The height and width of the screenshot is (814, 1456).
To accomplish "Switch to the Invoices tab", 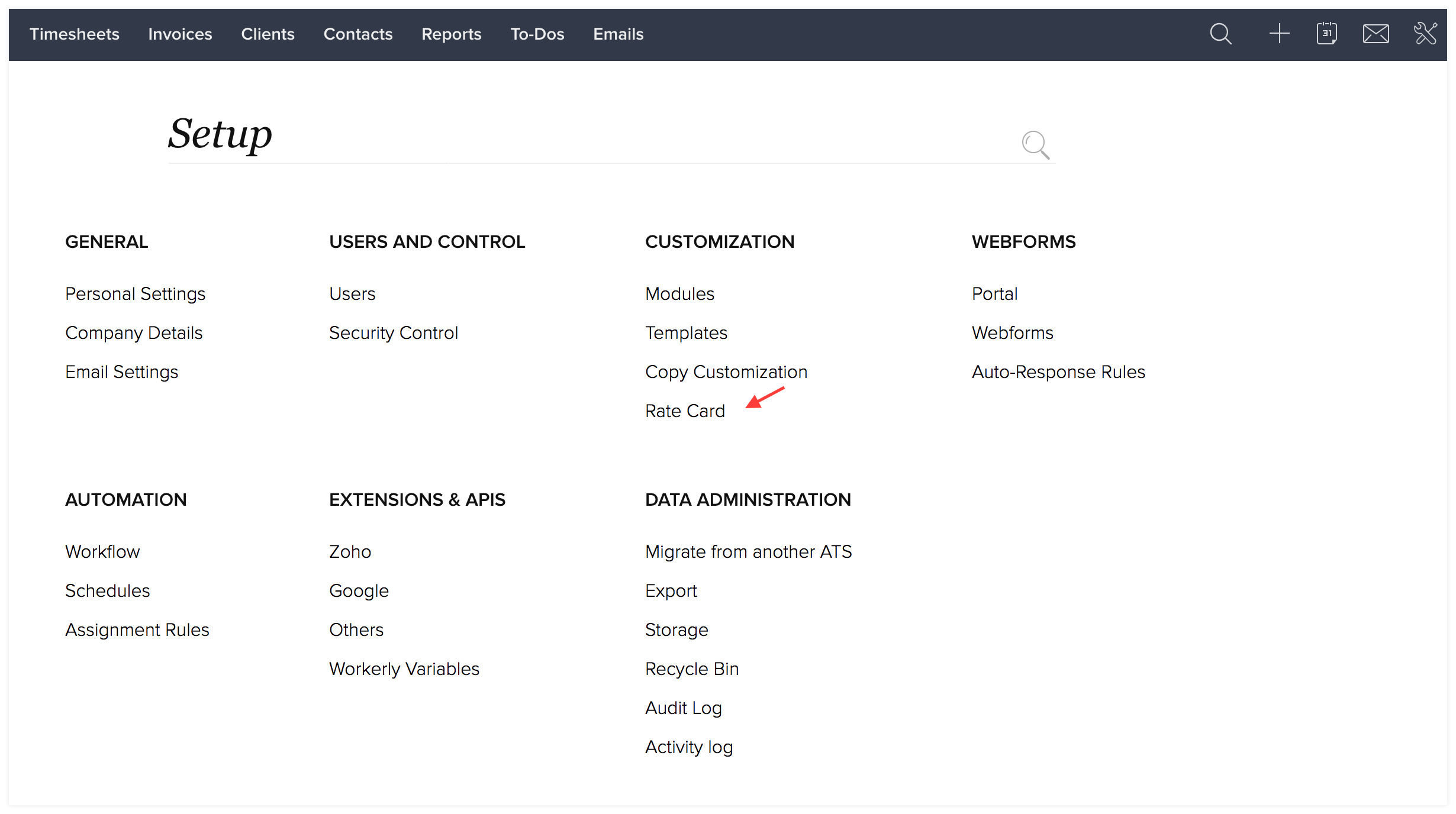I will [180, 34].
